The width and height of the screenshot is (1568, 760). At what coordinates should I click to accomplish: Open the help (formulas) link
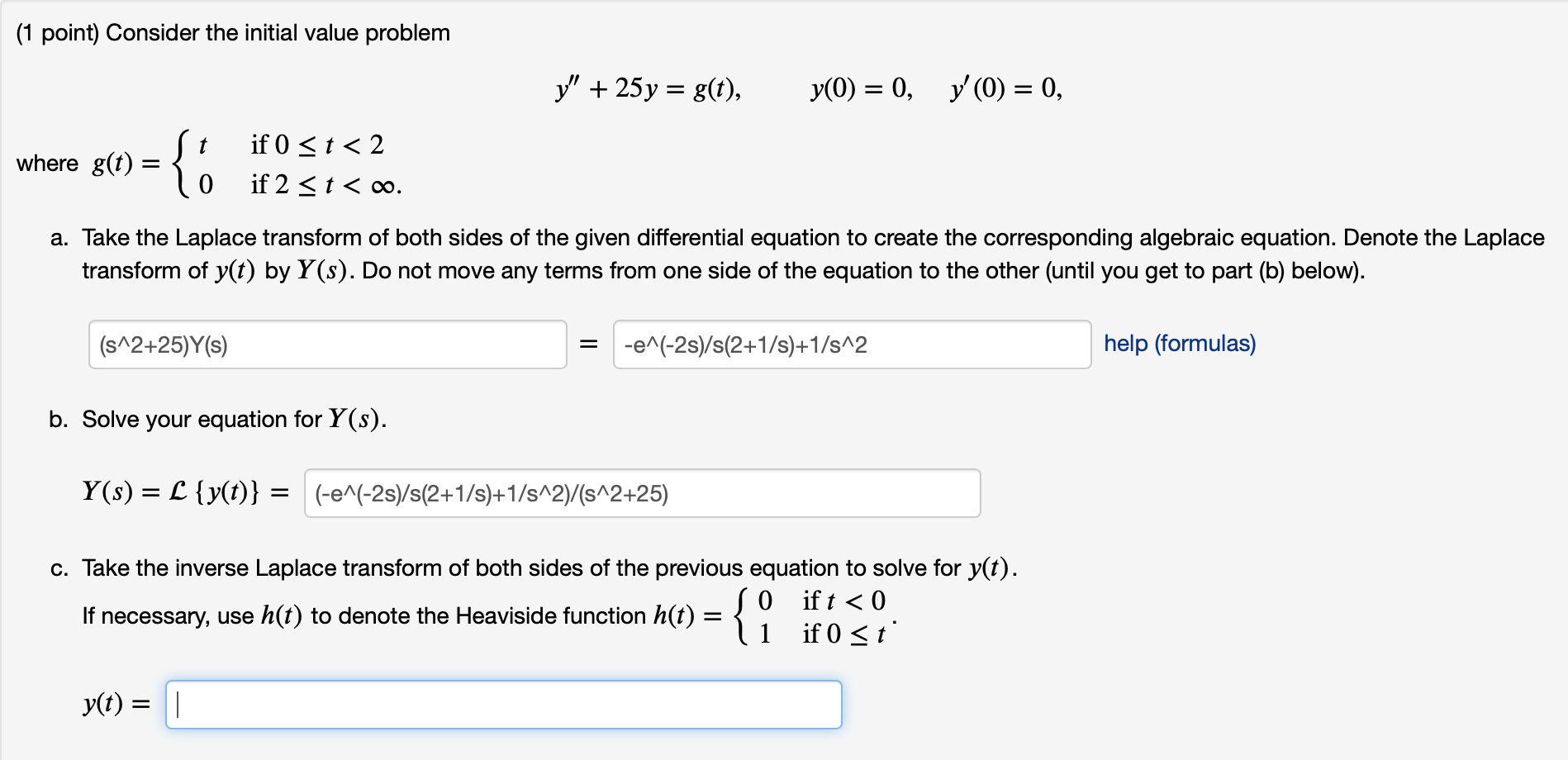click(x=1179, y=344)
